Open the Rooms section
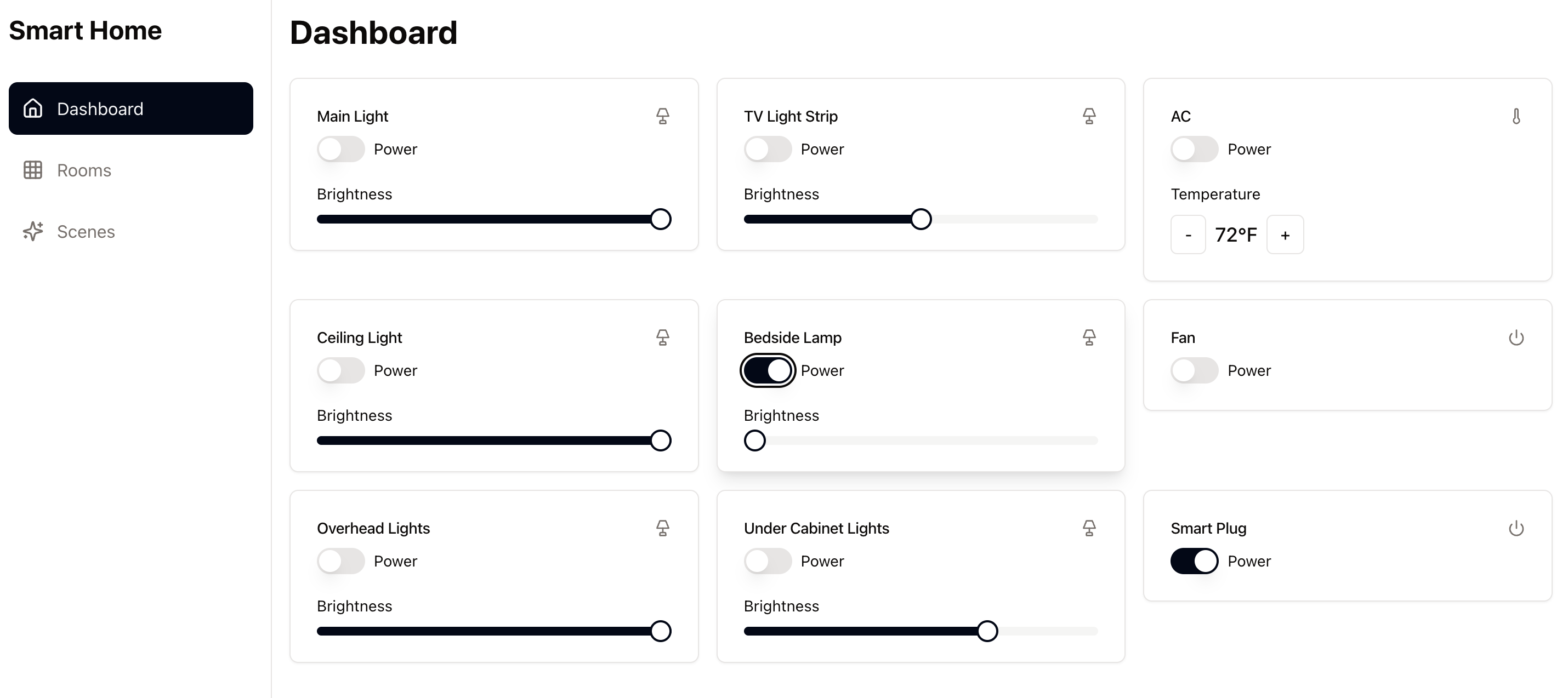This screenshot has height=698, width=1568. click(x=84, y=170)
